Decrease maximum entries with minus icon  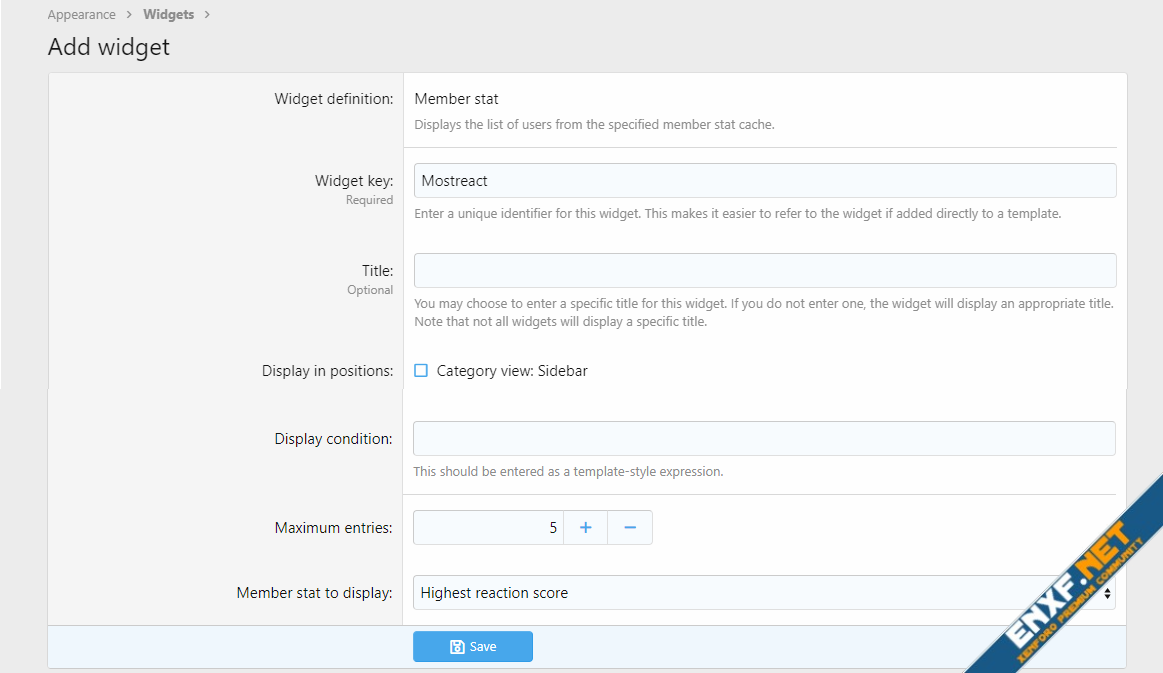(x=630, y=528)
